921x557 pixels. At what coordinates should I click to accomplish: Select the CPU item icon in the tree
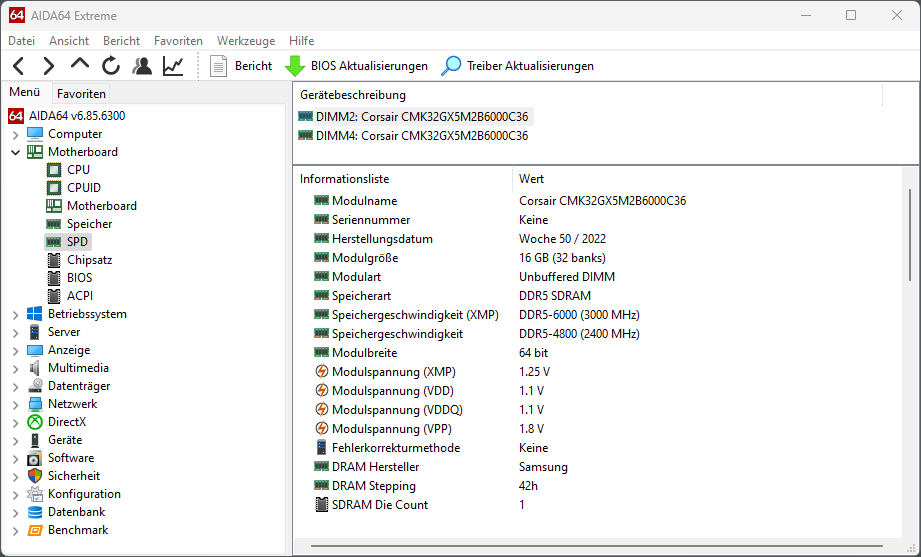click(x=54, y=170)
